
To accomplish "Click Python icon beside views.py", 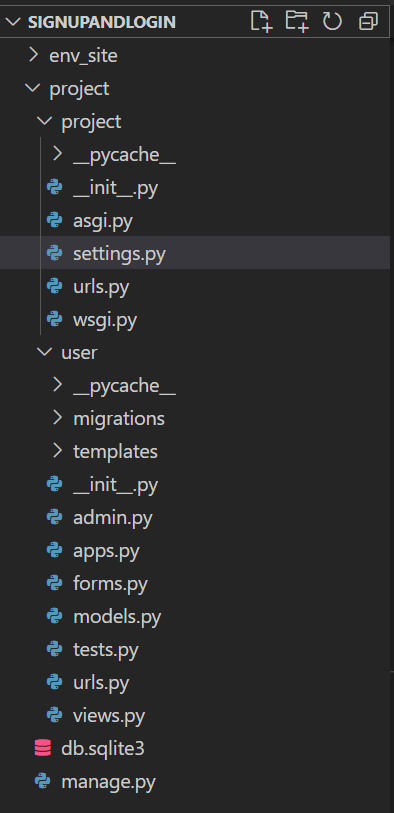I will pyautogui.click(x=54, y=715).
